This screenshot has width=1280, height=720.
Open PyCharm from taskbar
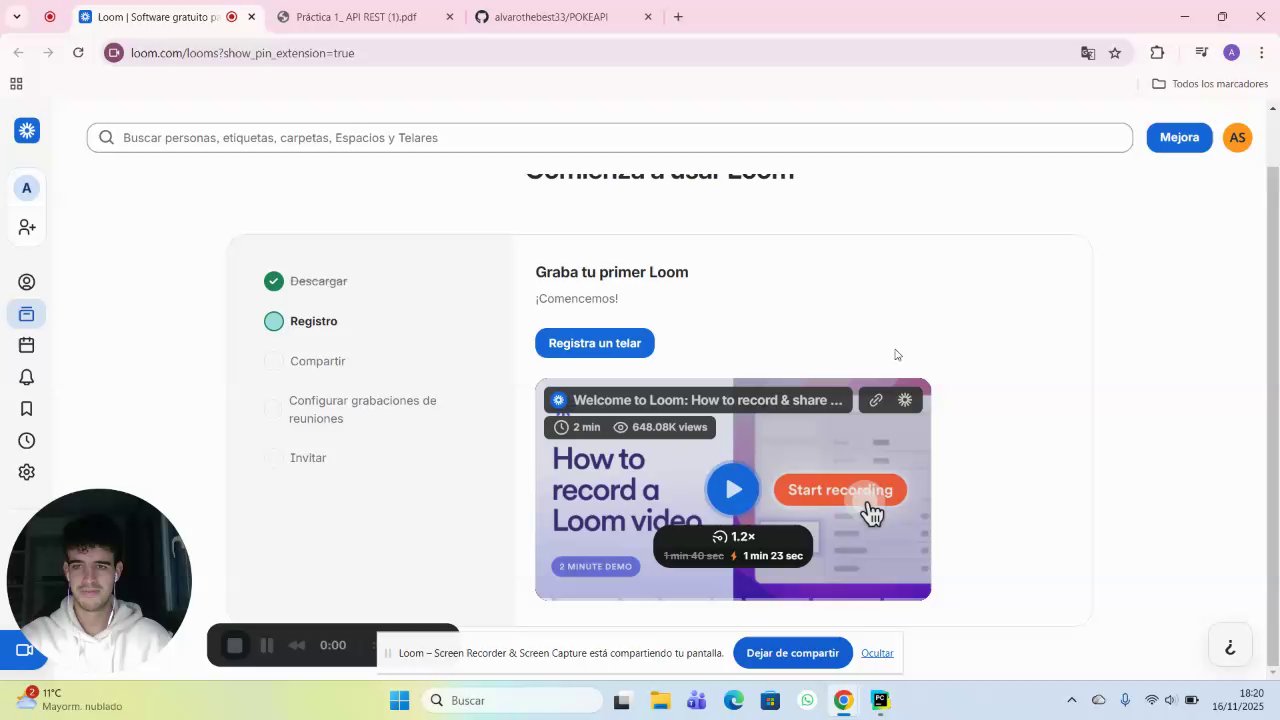880,700
